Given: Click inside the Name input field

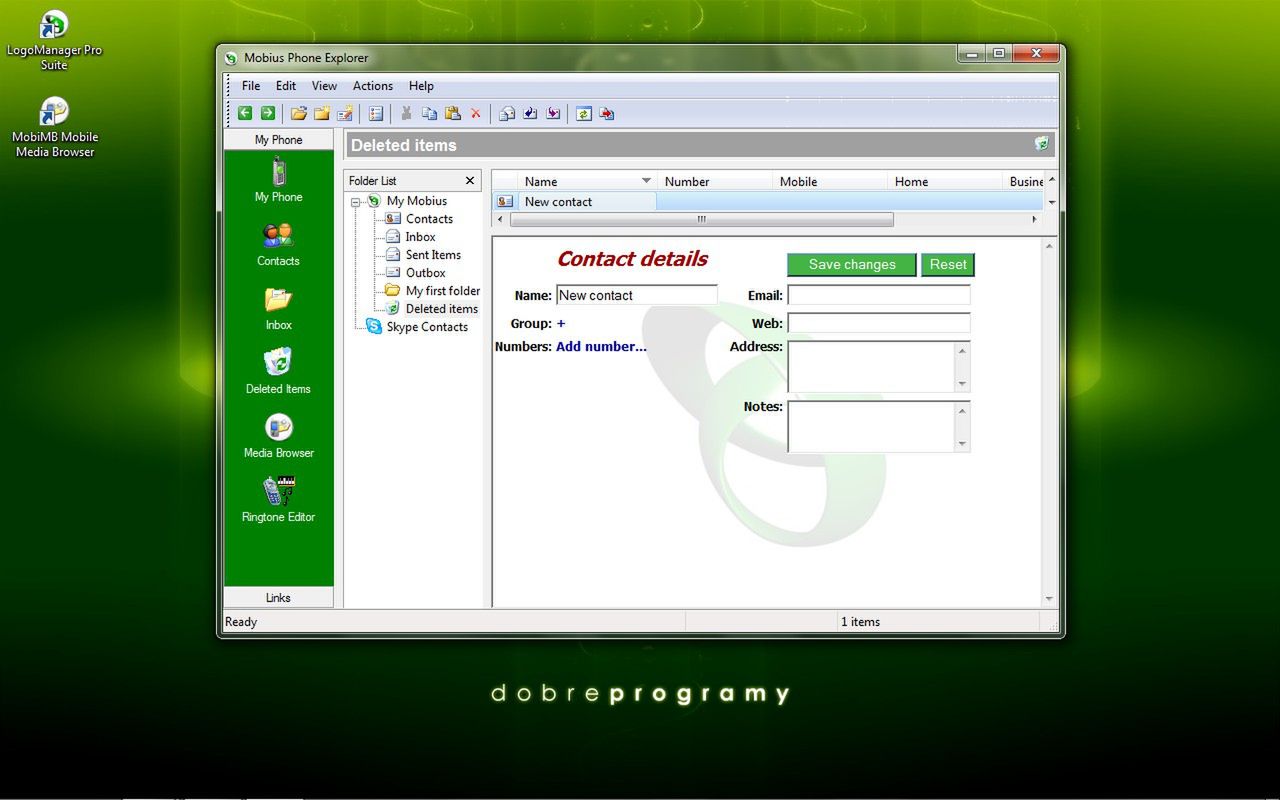Looking at the screenshot, I should click(x=636, y=294).
